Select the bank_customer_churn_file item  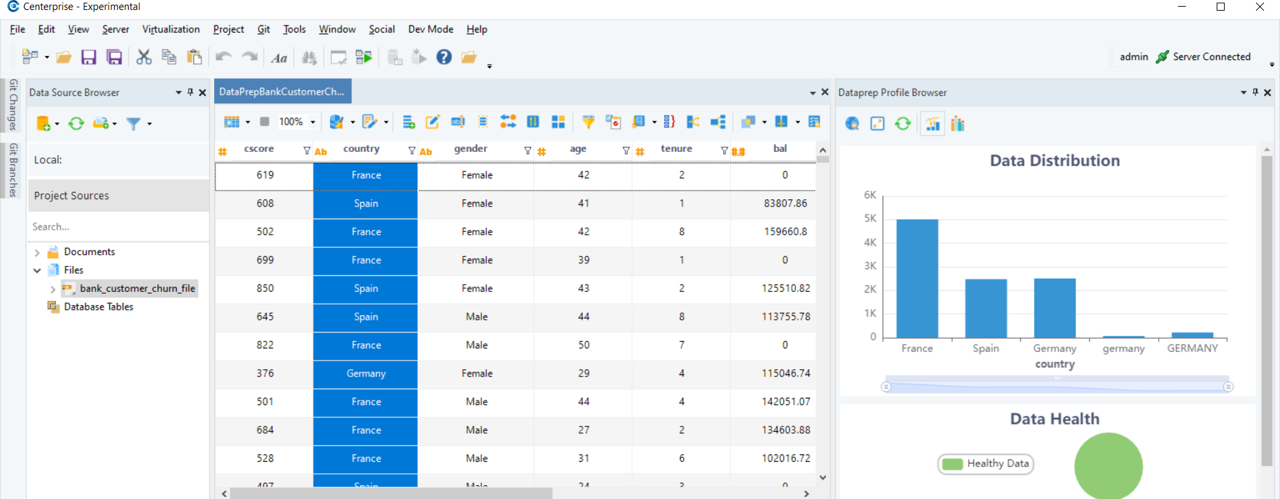point(138,289)
